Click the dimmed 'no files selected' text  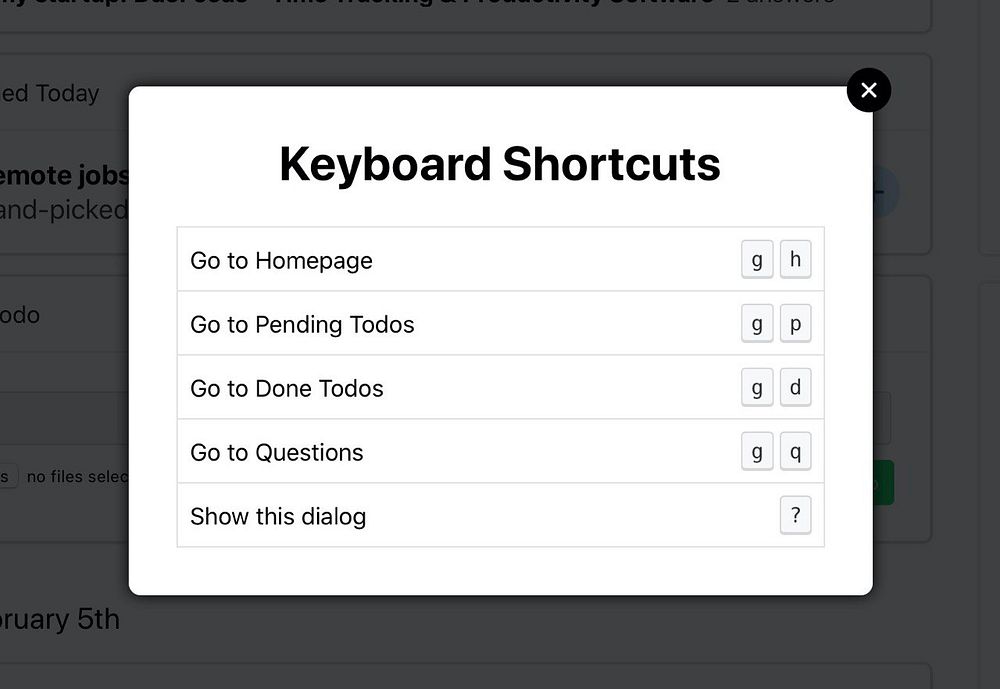(77, 477)
